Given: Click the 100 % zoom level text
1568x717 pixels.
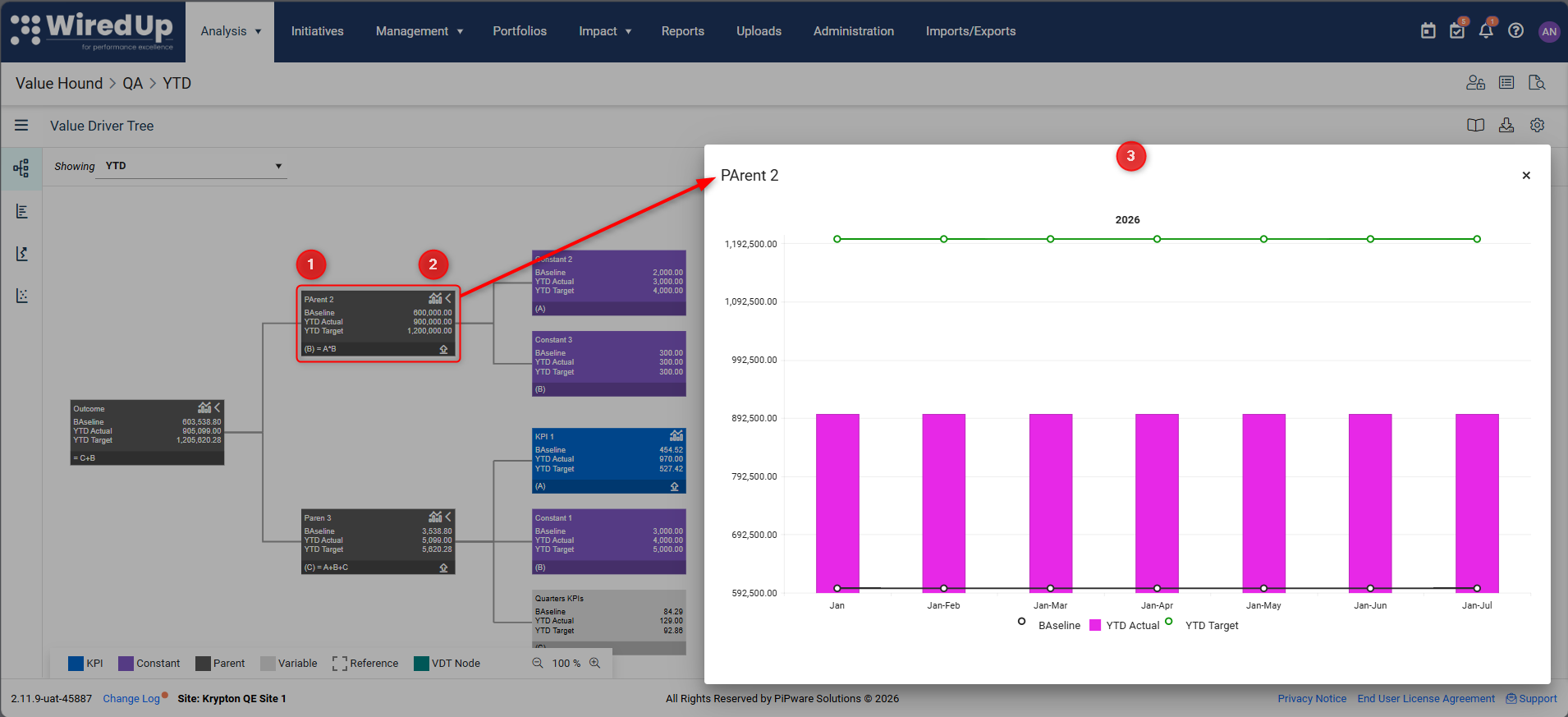Looking at the screenshot, I should [566, 664].
